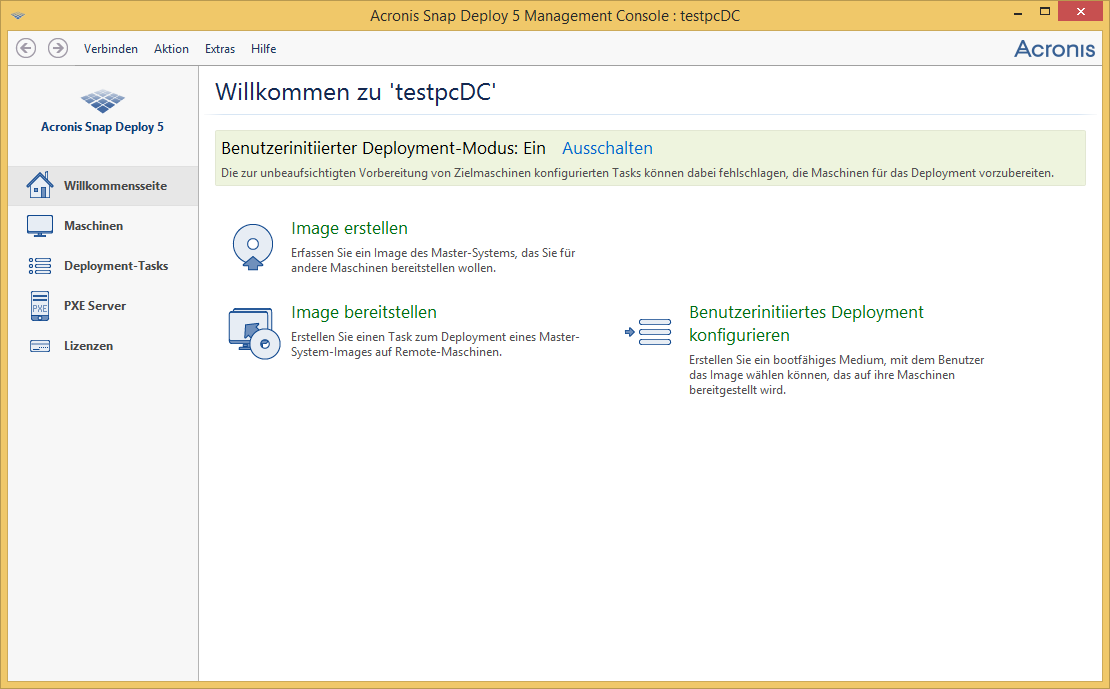Image resolution: width=1110 pixels, height=689 pixels.
Task: Open the Verbinden menu
Action: [x=111, y=48]
